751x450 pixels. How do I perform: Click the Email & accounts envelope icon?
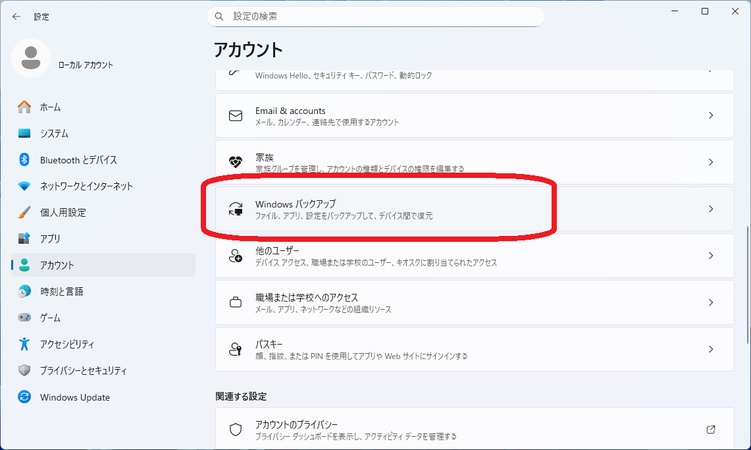point(235,115)
